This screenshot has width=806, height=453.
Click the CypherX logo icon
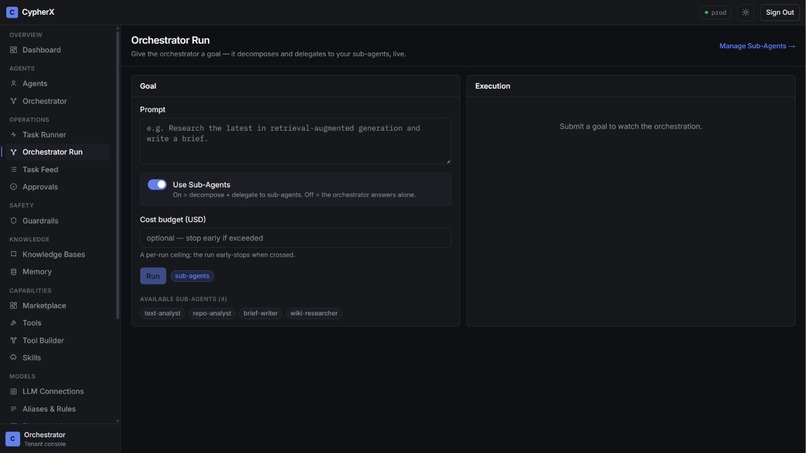[12, 12]
